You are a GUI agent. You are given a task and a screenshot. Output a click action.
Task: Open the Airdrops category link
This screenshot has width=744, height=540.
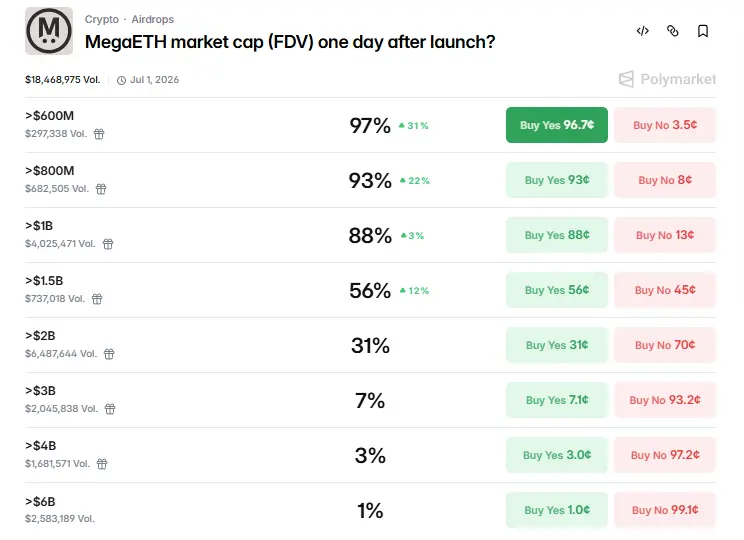click(153, 19)
